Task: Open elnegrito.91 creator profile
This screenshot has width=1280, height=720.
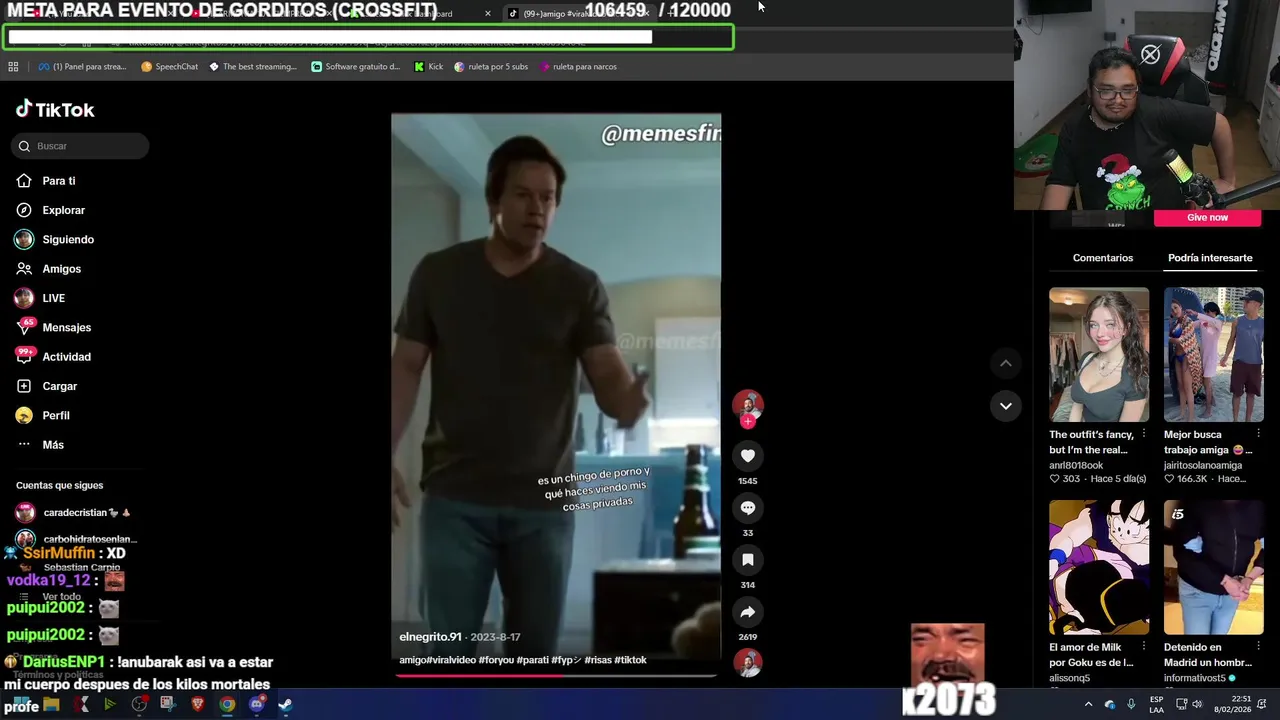Action: pyautogui.click(x=430, y=637)
